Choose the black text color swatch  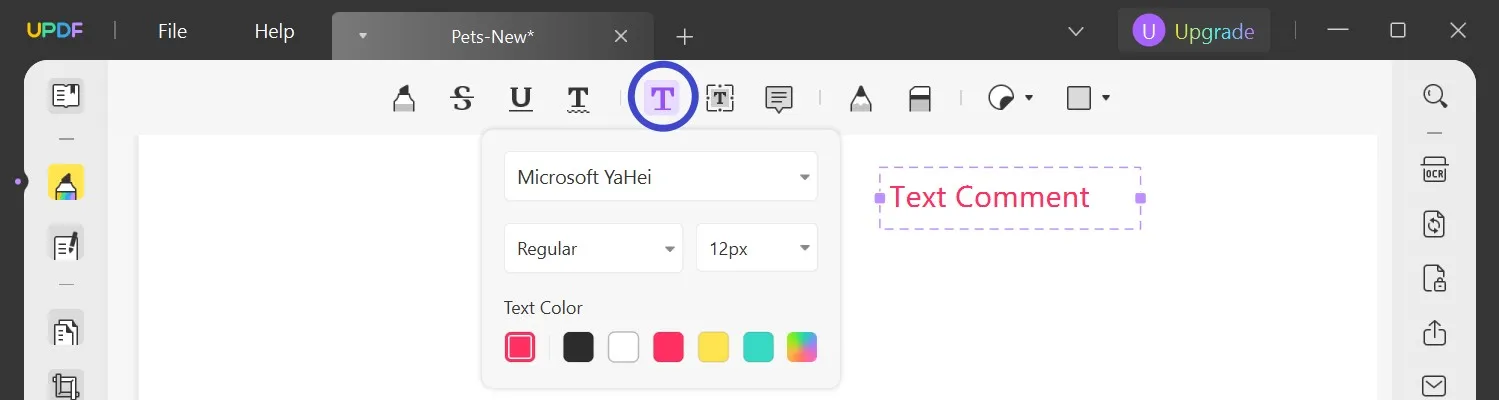[x=578, y=347]
